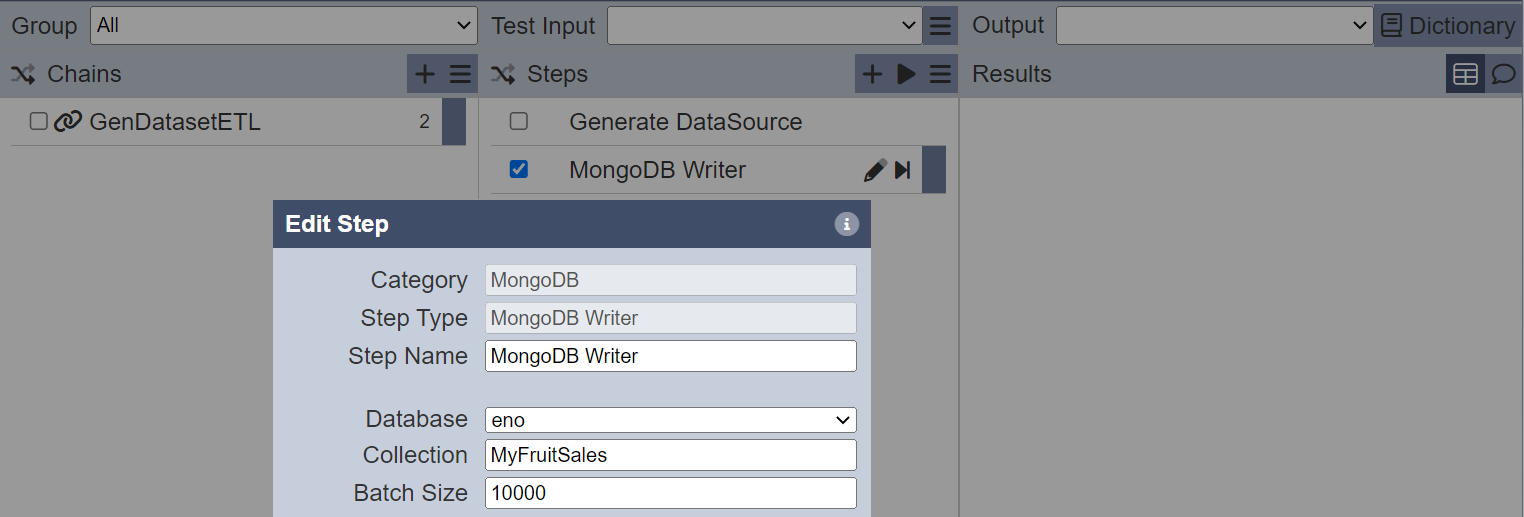
Task: Open the Database dropdown showing eno
Action: tap(671, 420)
